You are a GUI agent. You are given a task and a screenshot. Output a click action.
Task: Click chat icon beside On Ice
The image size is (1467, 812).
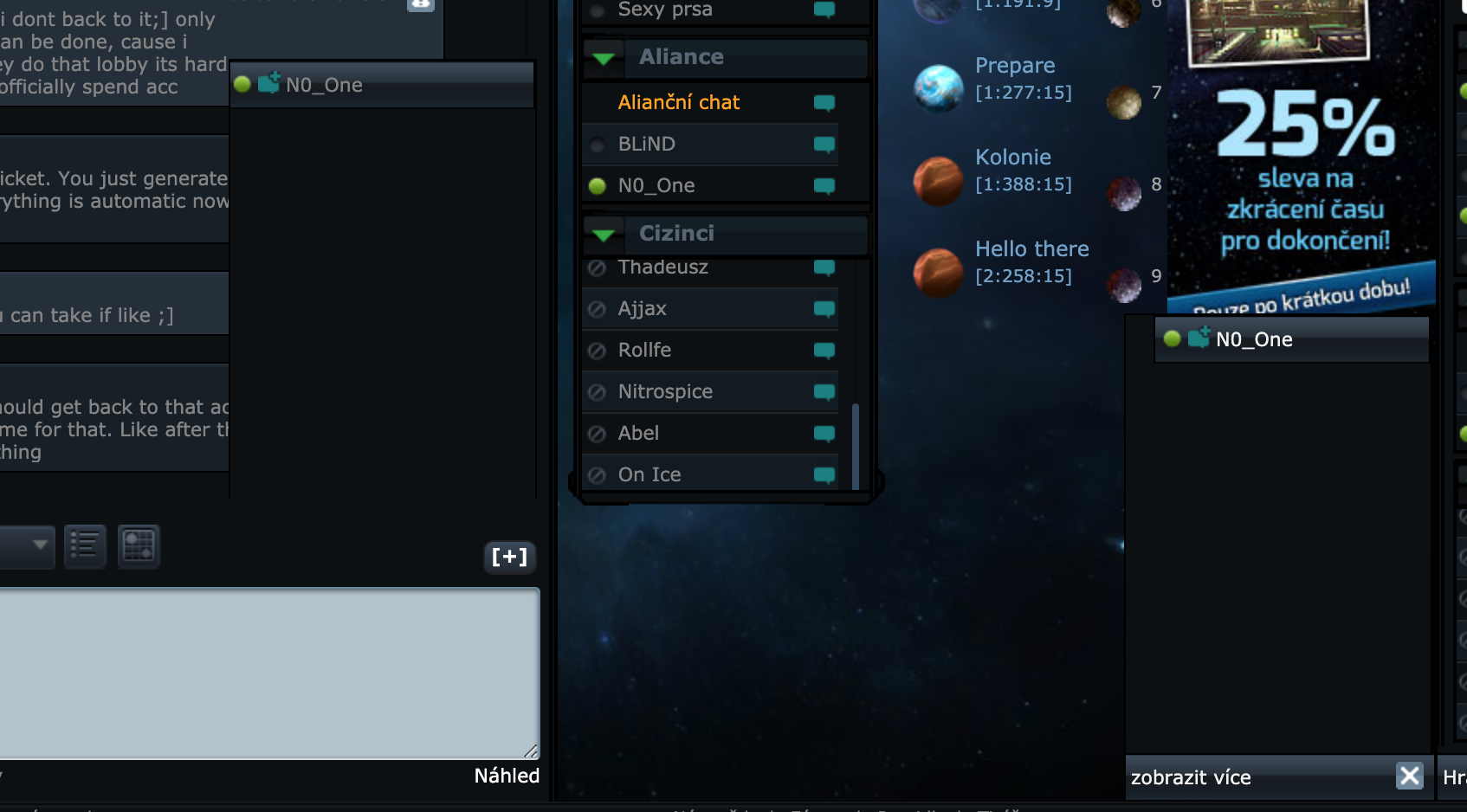824,475
